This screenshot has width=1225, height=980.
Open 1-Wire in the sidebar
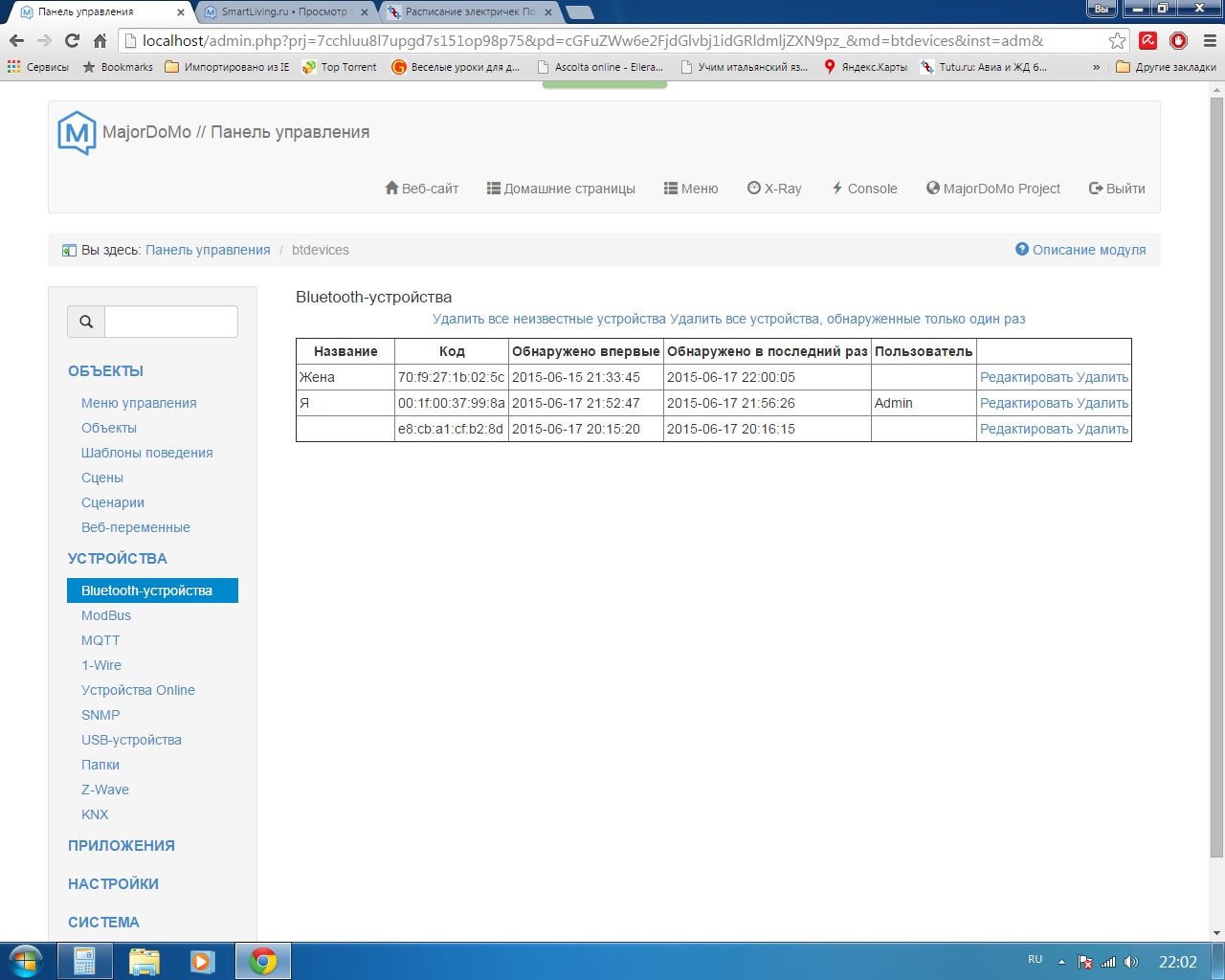click(x=101, y=665)
